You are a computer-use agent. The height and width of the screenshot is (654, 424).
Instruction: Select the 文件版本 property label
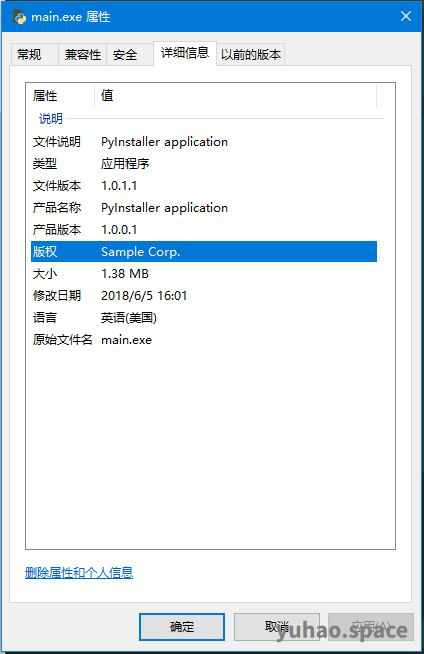tap(57, 186)
